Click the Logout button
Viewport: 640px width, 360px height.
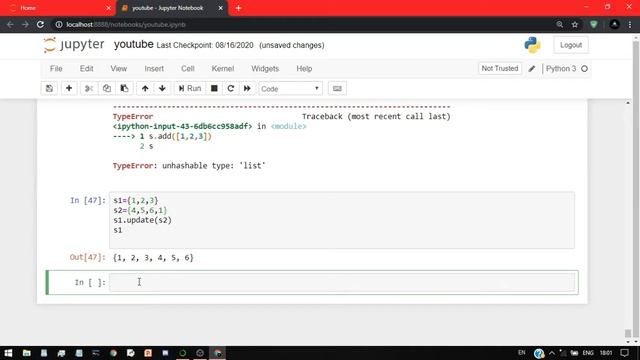[x=571, y=45]
